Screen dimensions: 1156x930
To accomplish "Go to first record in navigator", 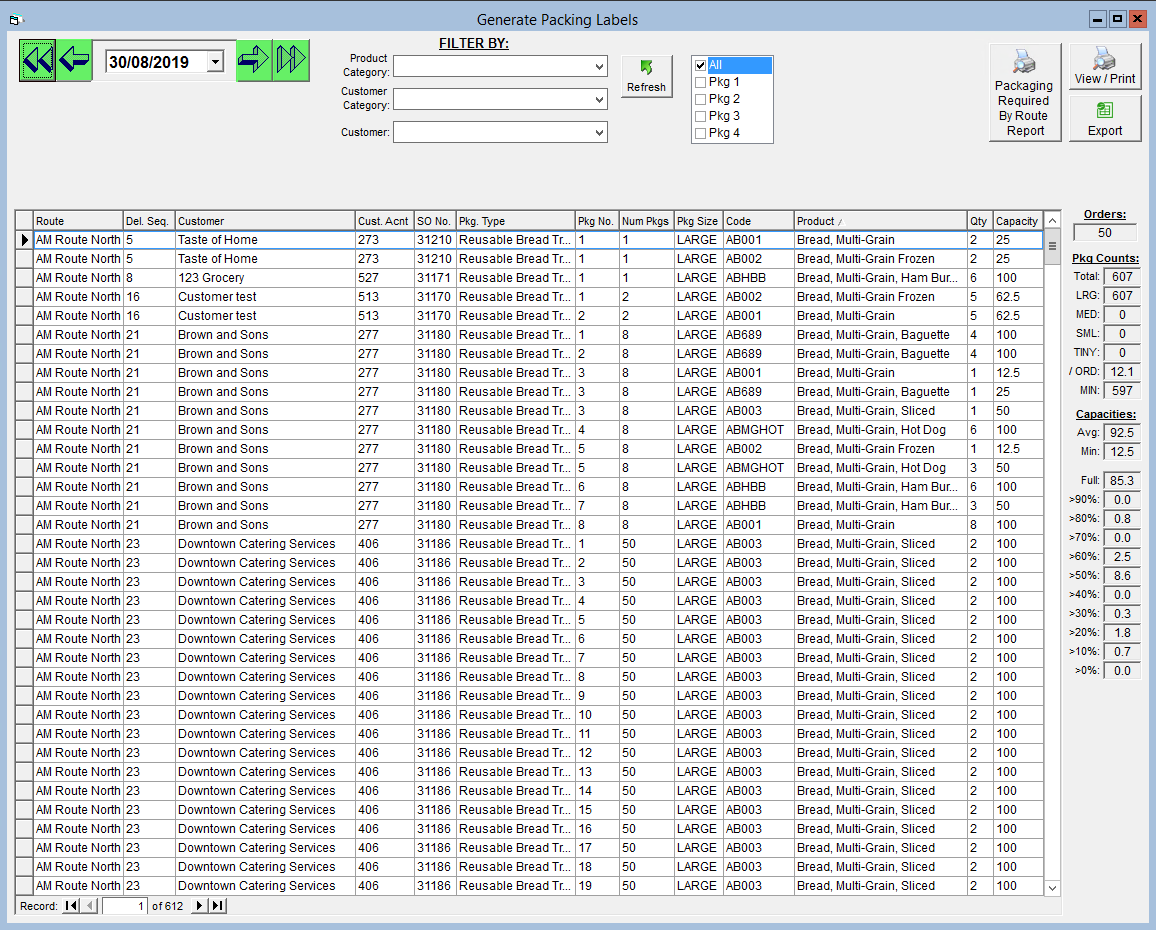I will [x=72, y=906].
